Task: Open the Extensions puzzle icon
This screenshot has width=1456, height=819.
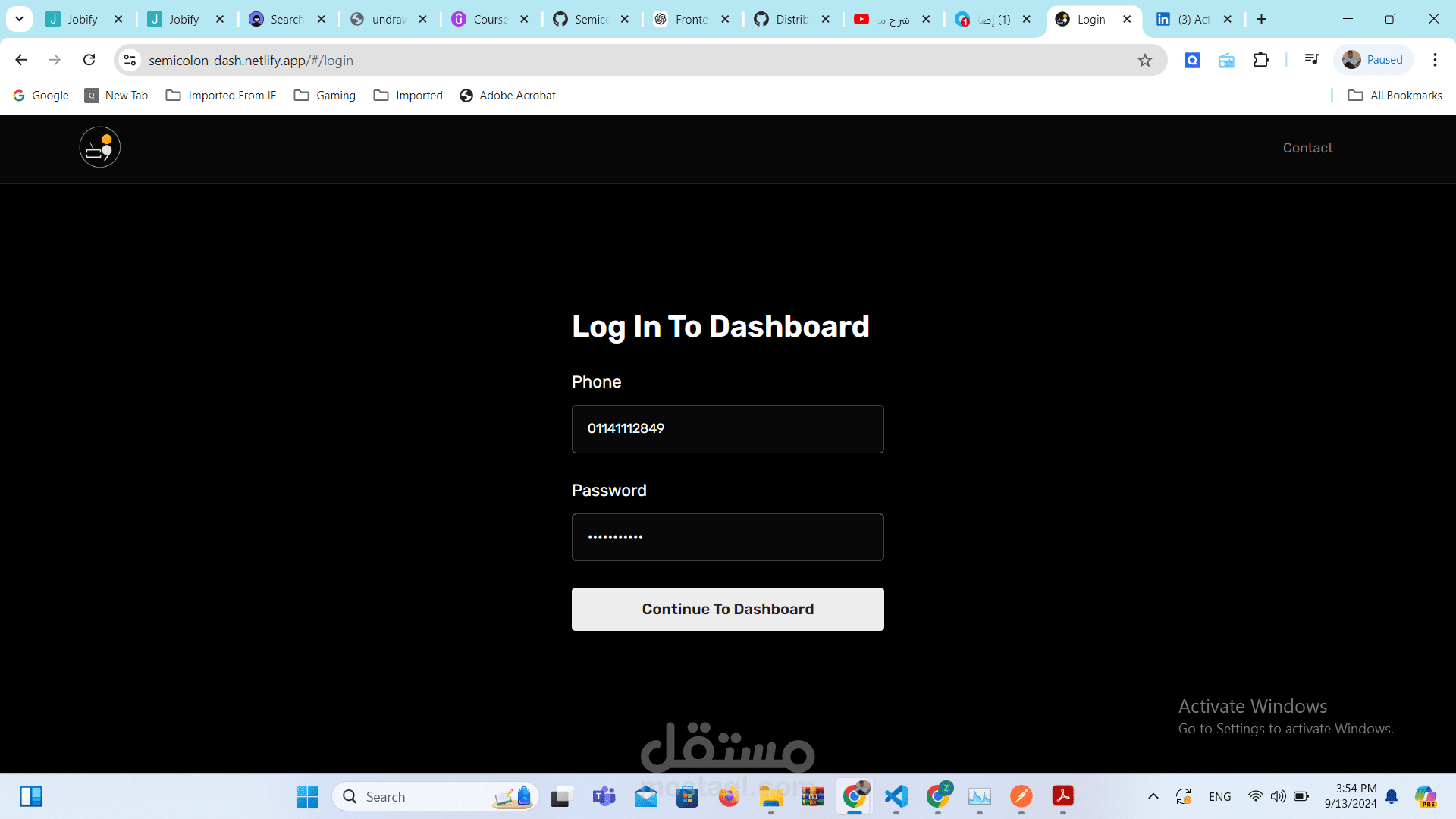Action: pos(1260,60)
